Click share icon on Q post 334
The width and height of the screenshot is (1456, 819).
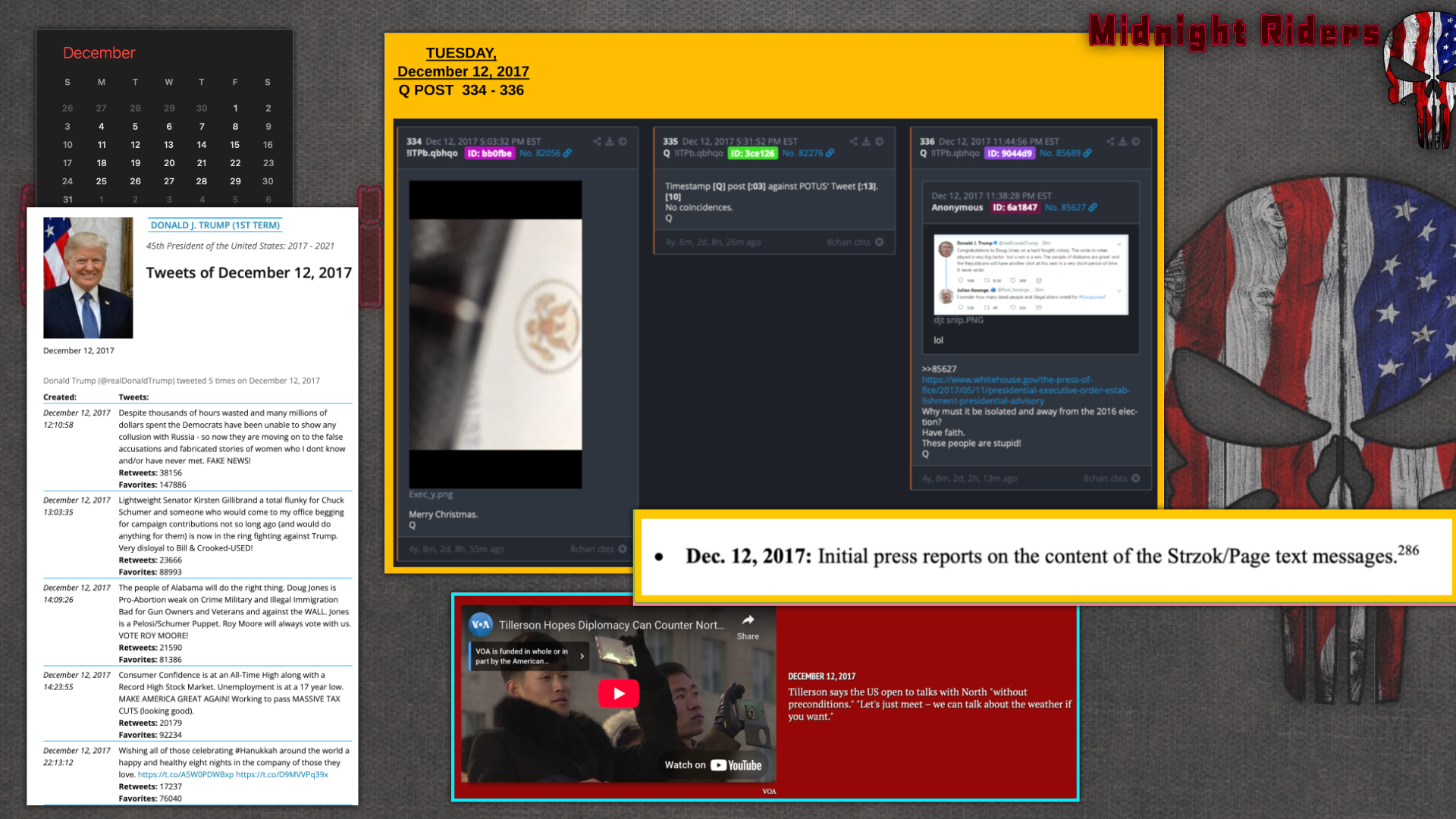click(598, 142)
